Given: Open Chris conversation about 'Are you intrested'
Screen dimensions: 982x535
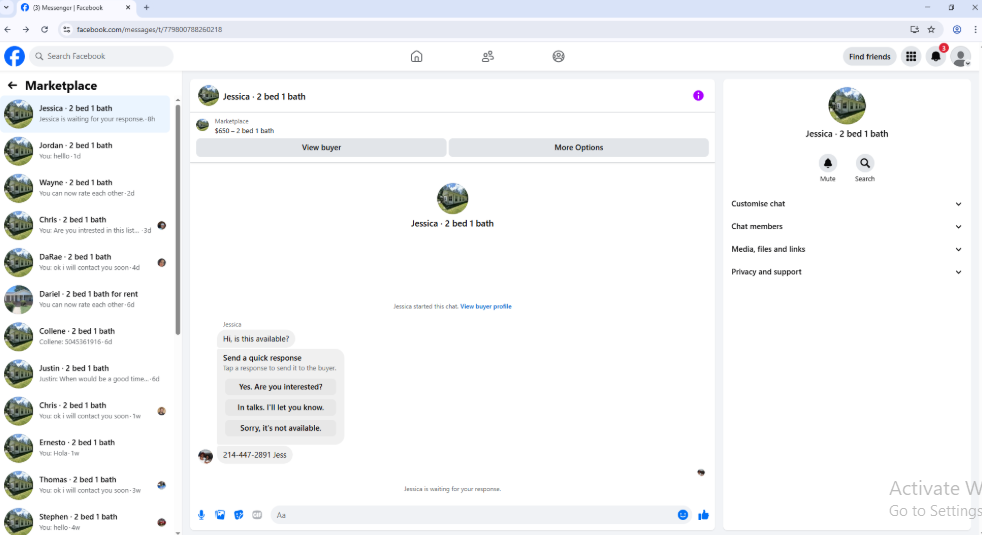Looking at the screenshot, I should (x=86, y=225).
